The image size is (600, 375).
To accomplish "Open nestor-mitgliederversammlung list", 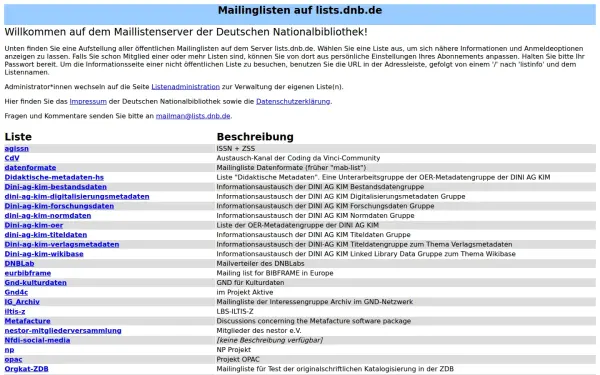I will point(63,331).
